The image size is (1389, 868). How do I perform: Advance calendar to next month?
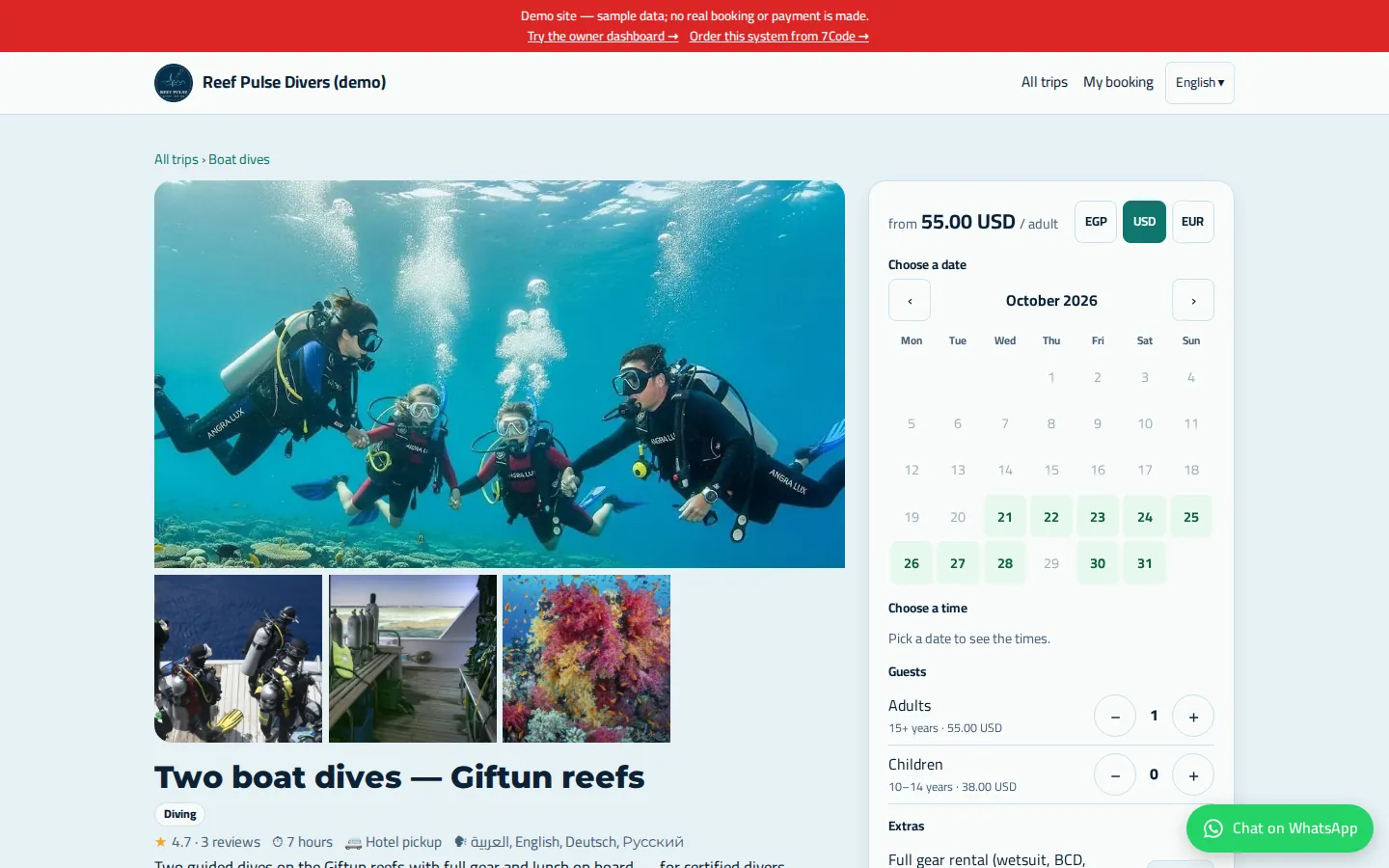click(x=1193, y=301)
